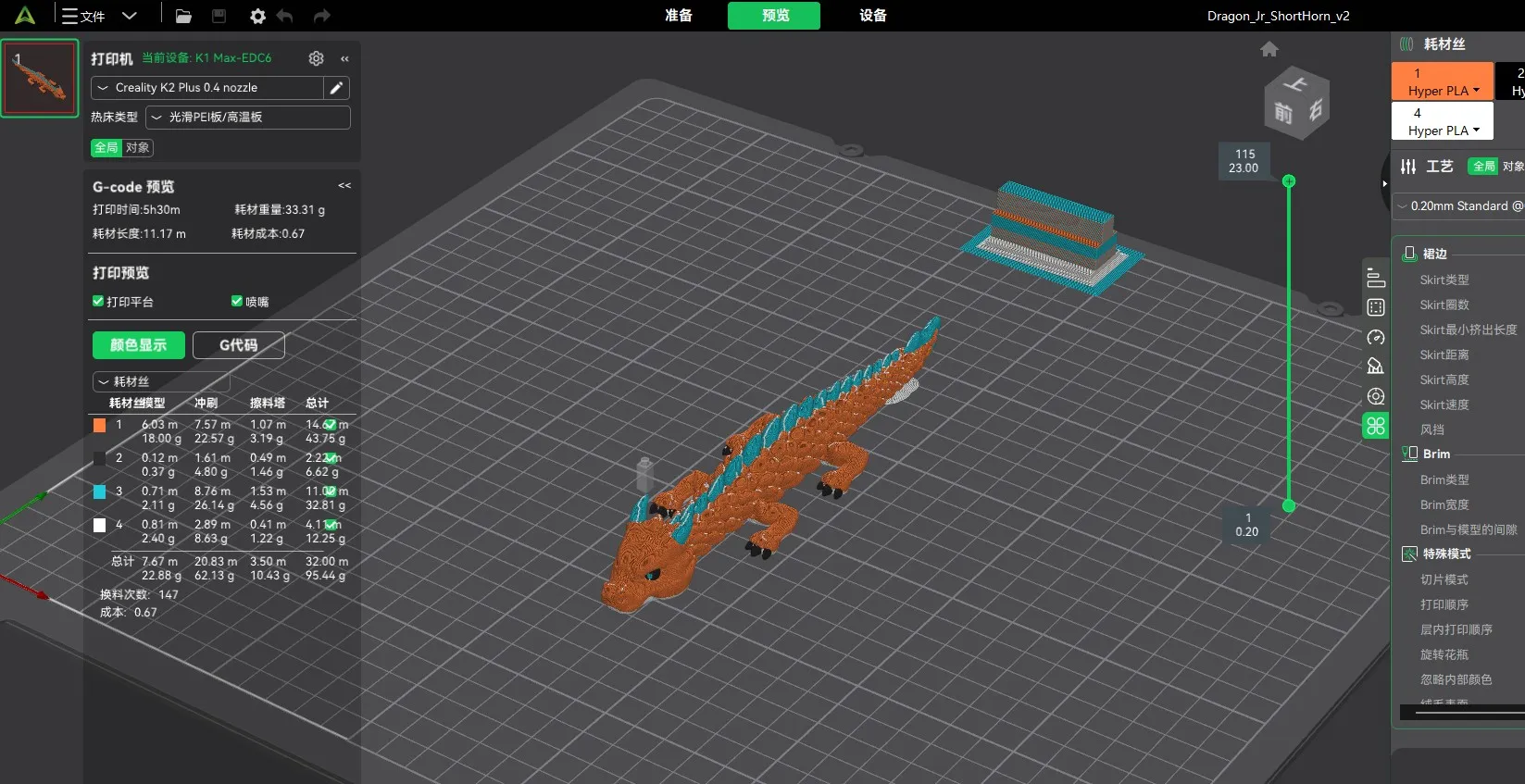Switch to the 预览 tab
Viewport: 1525px width, 784px height.
pos(774,16)
